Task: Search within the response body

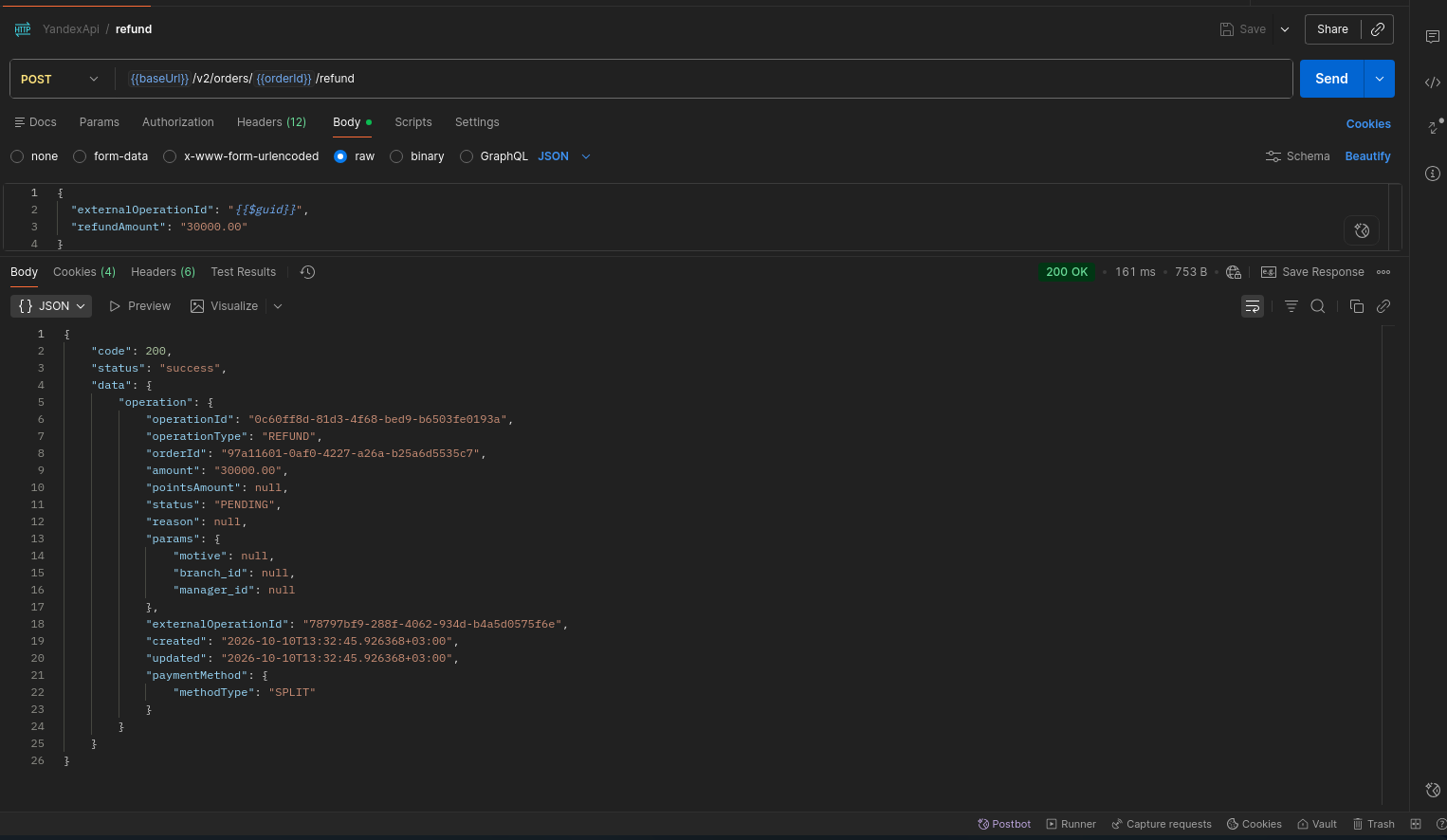Action: [x=1318, y=306]
